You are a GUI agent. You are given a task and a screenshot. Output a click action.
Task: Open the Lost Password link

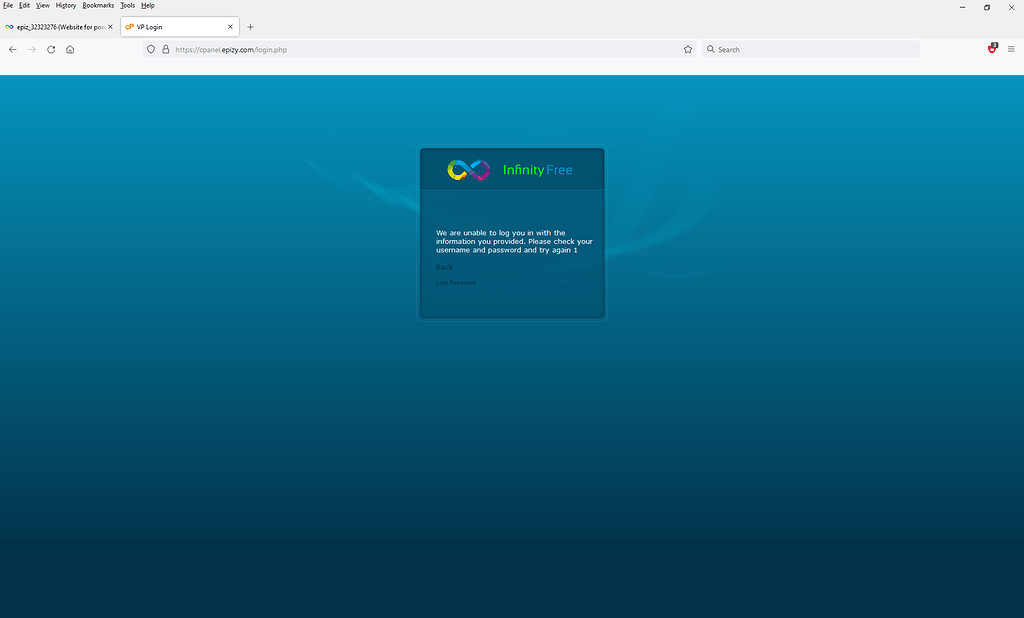[456, 282]
